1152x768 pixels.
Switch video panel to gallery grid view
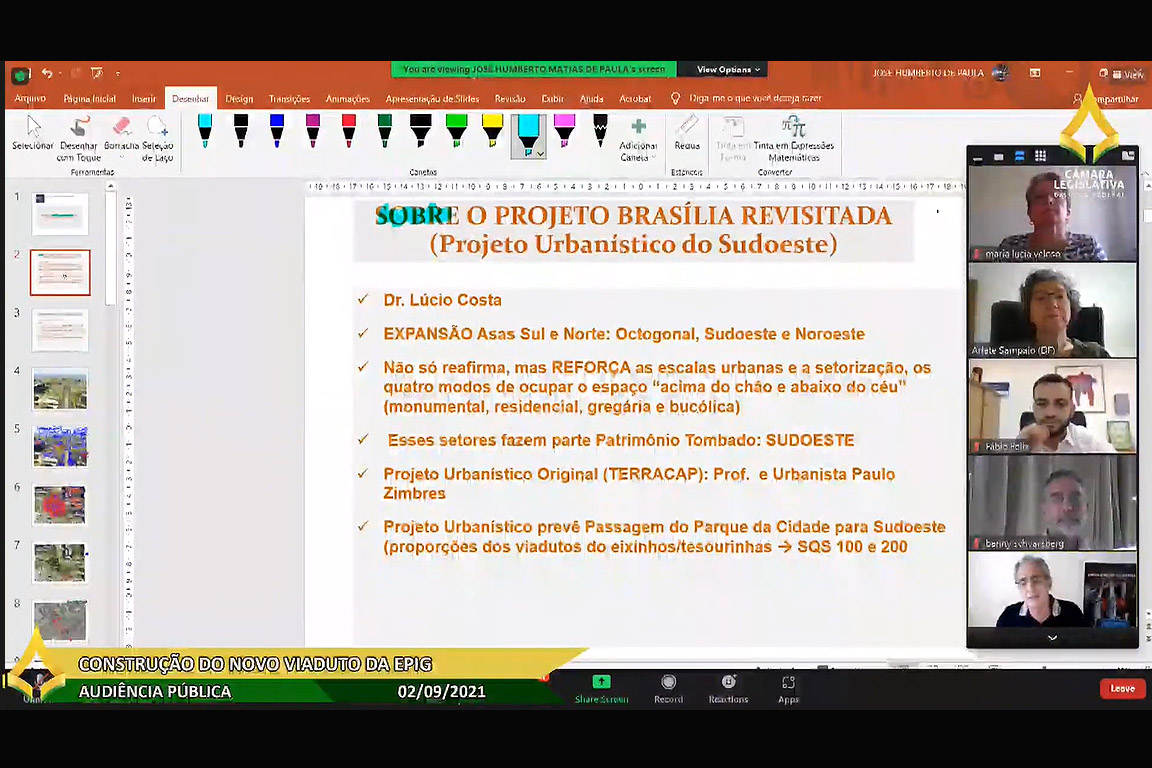[1040, 156]
